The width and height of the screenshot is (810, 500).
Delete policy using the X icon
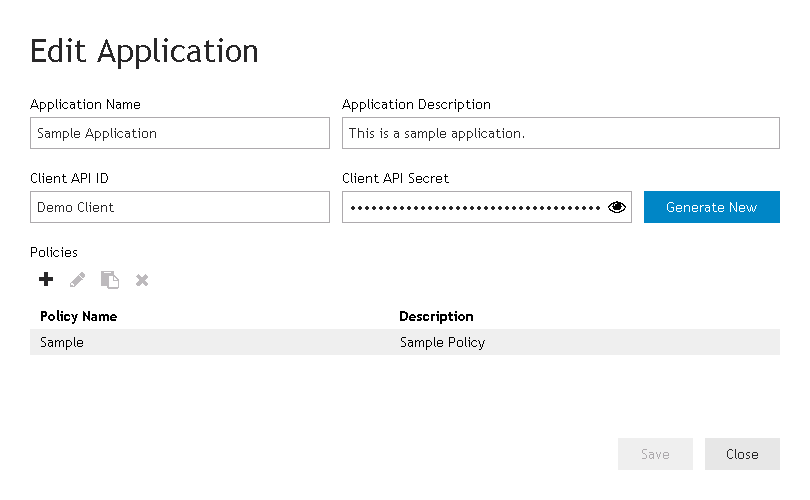click(x=142, y=280)
